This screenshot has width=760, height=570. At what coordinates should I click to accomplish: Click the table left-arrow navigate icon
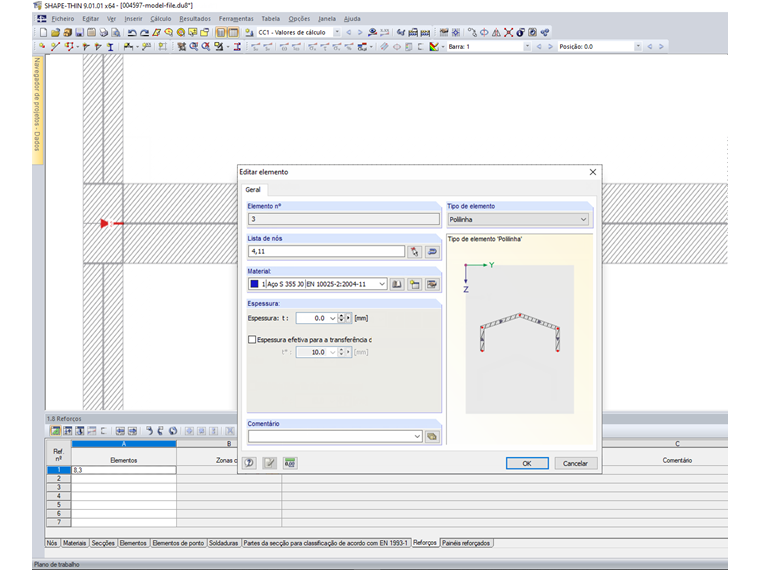point(120,431)
